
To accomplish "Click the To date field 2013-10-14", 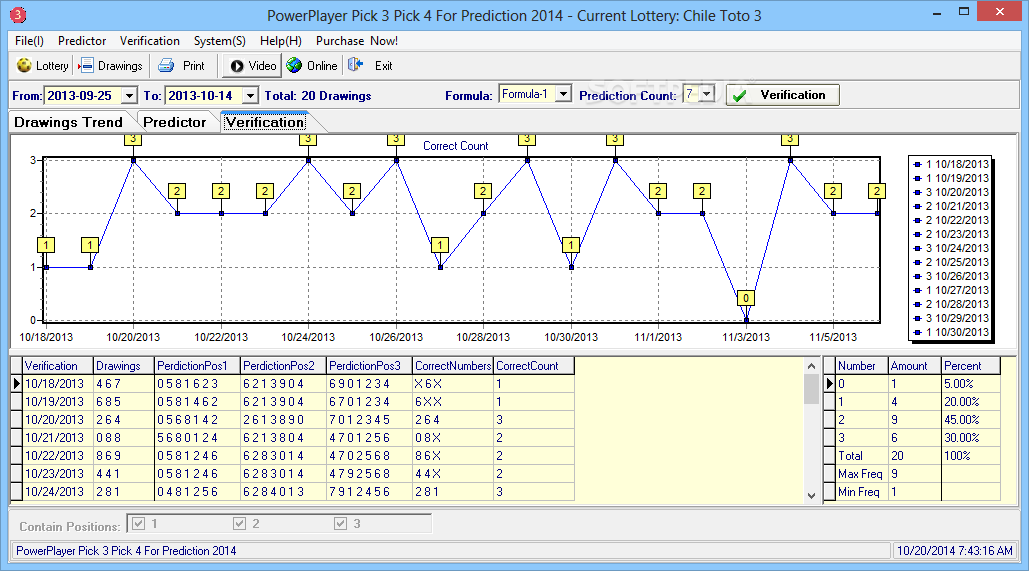I will point(203,96).
